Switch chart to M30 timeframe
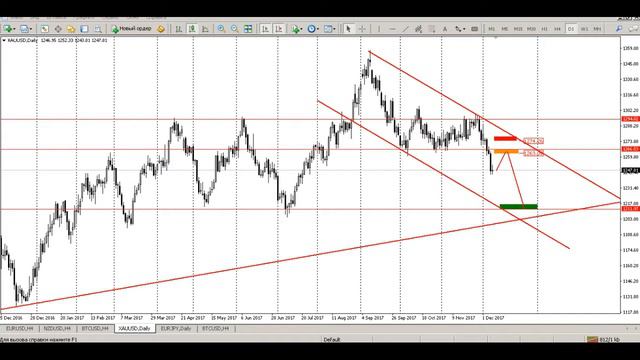 (x=531, y=29)
